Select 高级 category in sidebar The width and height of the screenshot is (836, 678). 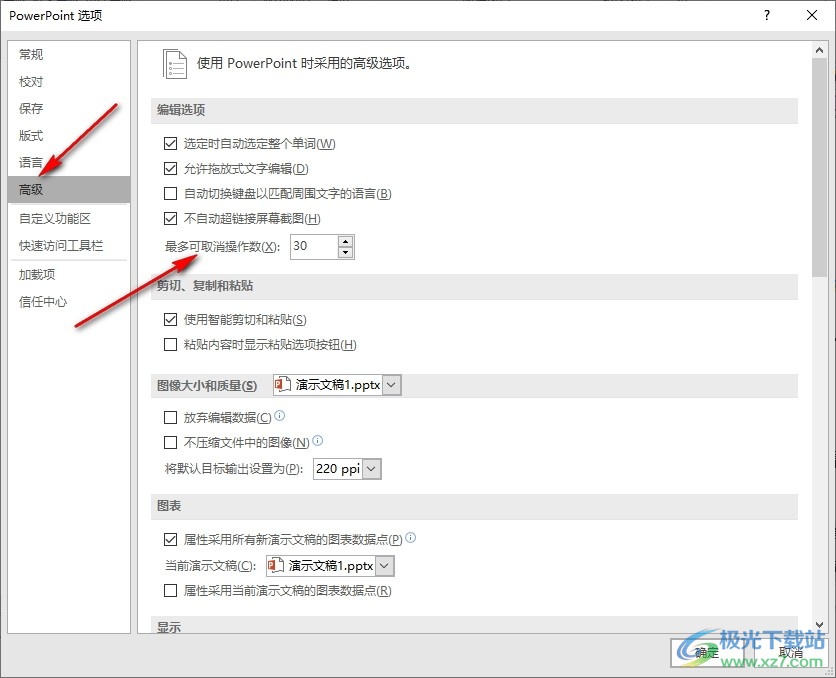[x=69, y=189]
